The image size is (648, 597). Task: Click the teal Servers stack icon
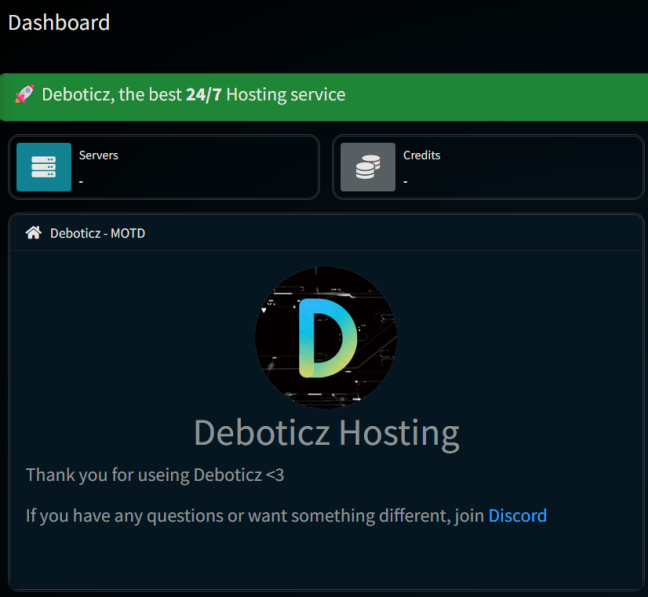coord(44,167)
